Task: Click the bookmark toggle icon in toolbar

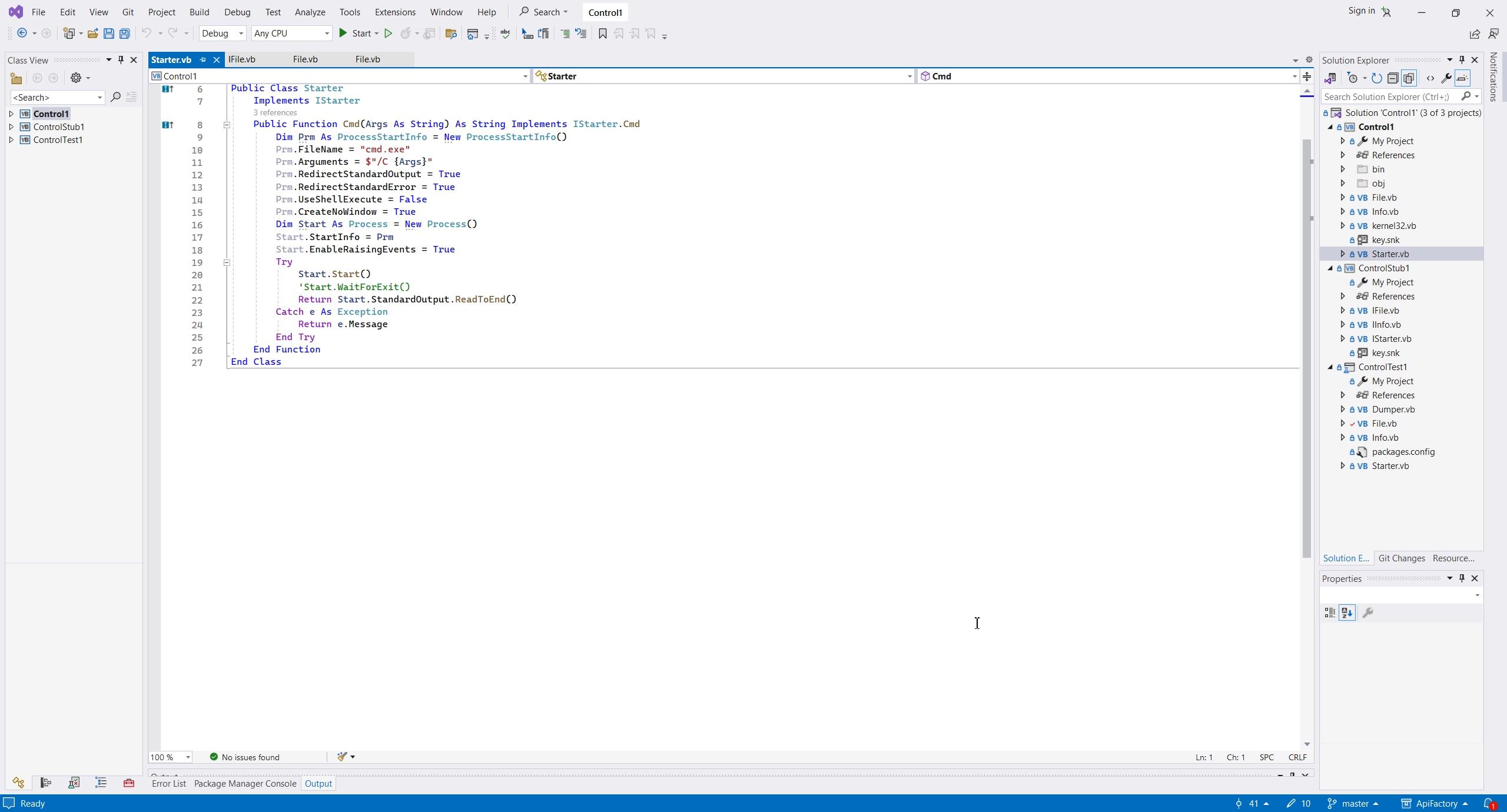Action: [602, 34]
